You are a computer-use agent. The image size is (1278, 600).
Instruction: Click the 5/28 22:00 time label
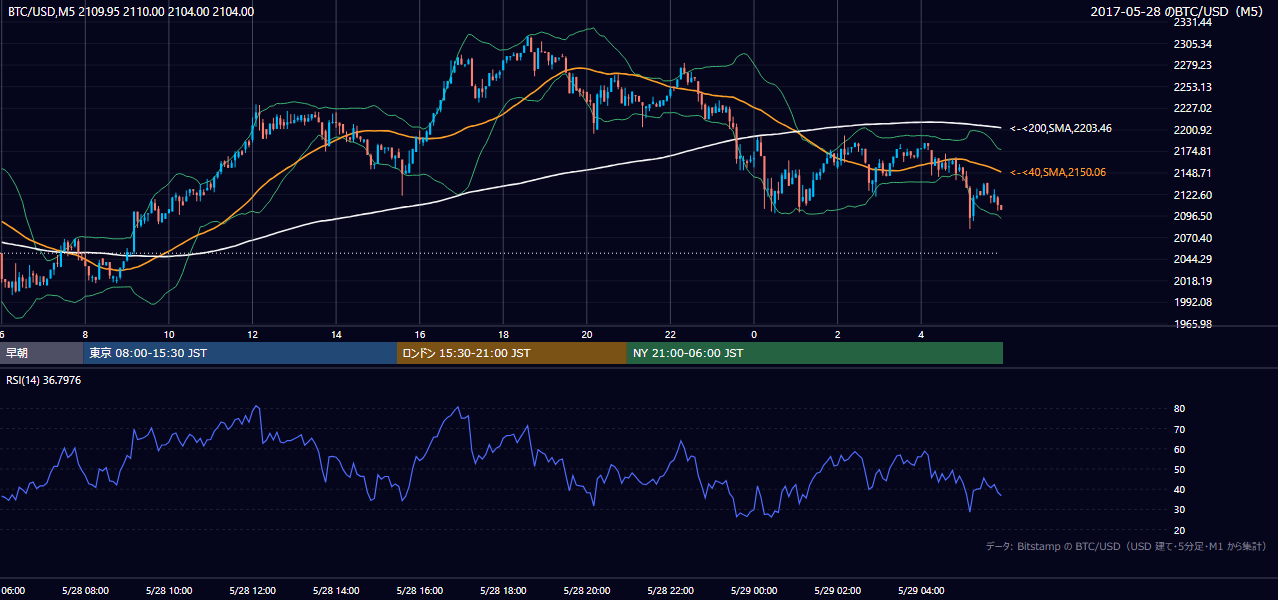point(669,591)
